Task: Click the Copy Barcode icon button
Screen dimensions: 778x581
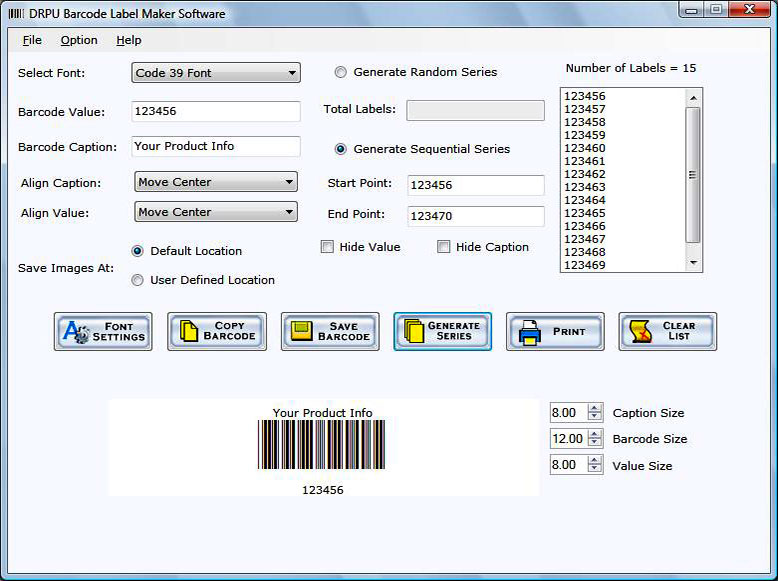Action: click(217, 332)
